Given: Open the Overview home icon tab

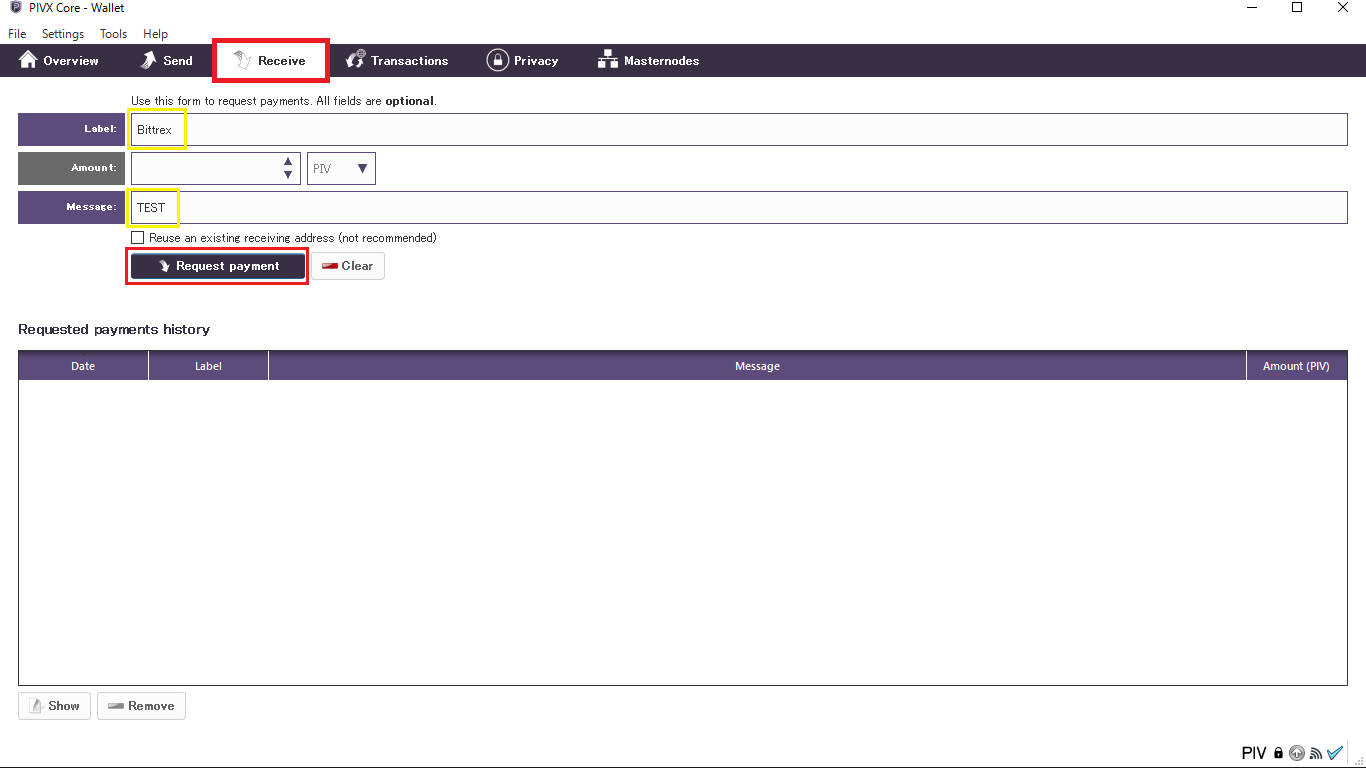Looking at the screenshot, I should click(x=59, y=61).
